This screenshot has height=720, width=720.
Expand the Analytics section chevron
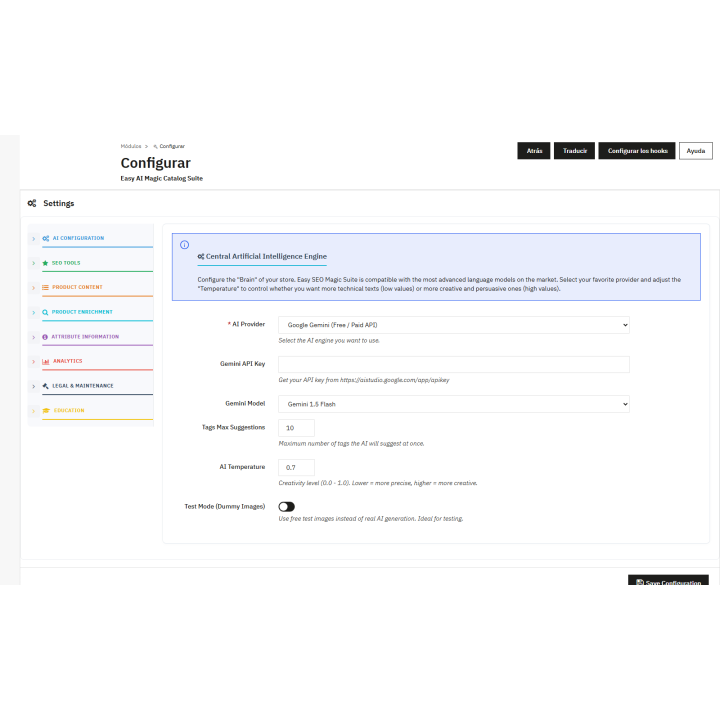[x=34, y=362]
